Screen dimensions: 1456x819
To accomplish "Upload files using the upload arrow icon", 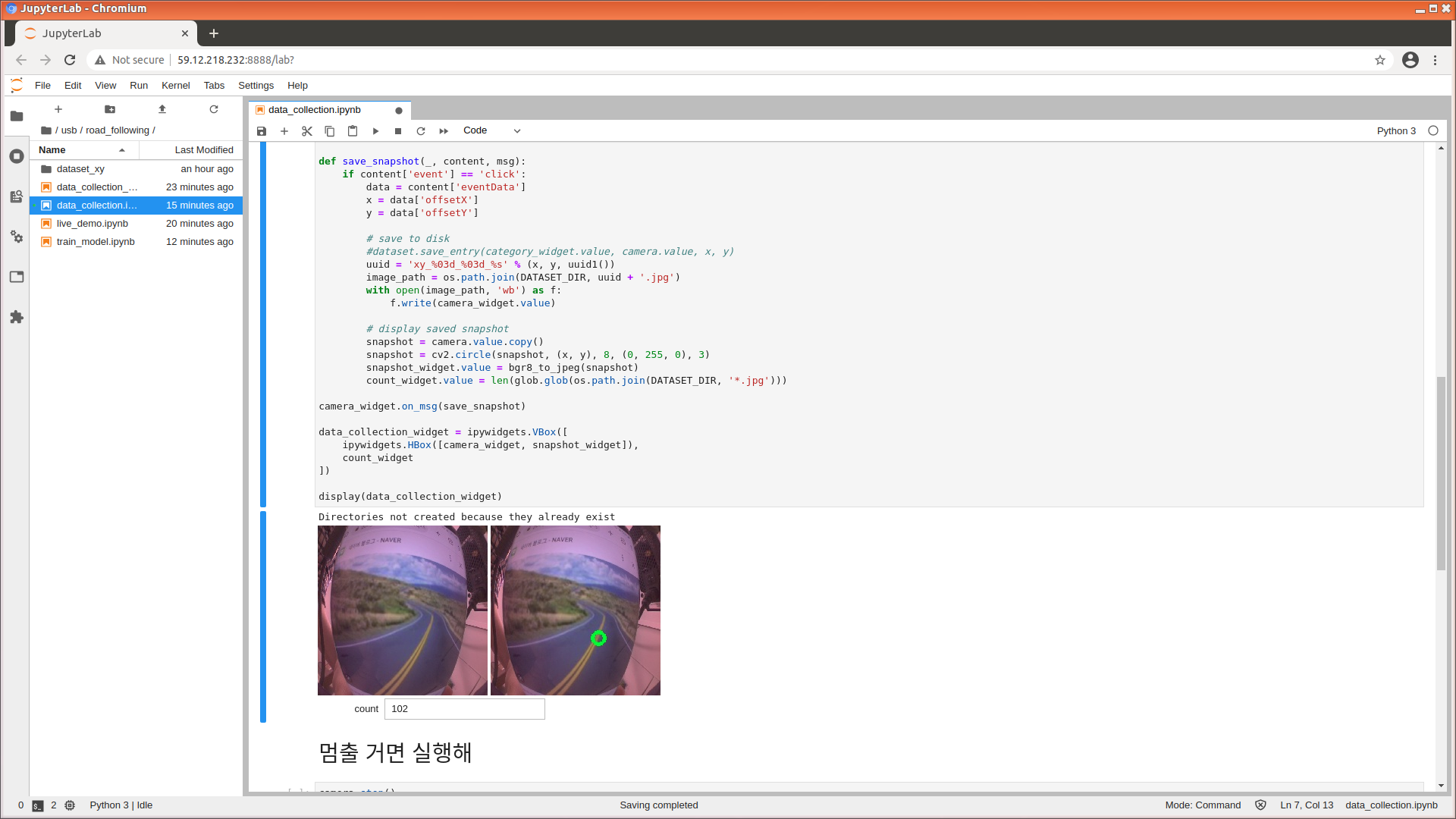I will tap(162, 109).
